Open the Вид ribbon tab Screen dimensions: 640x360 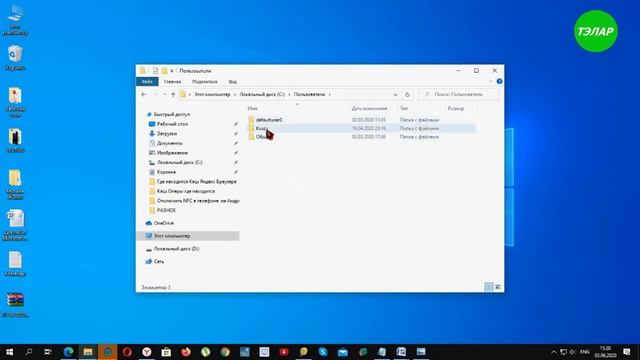coord(233,82)
